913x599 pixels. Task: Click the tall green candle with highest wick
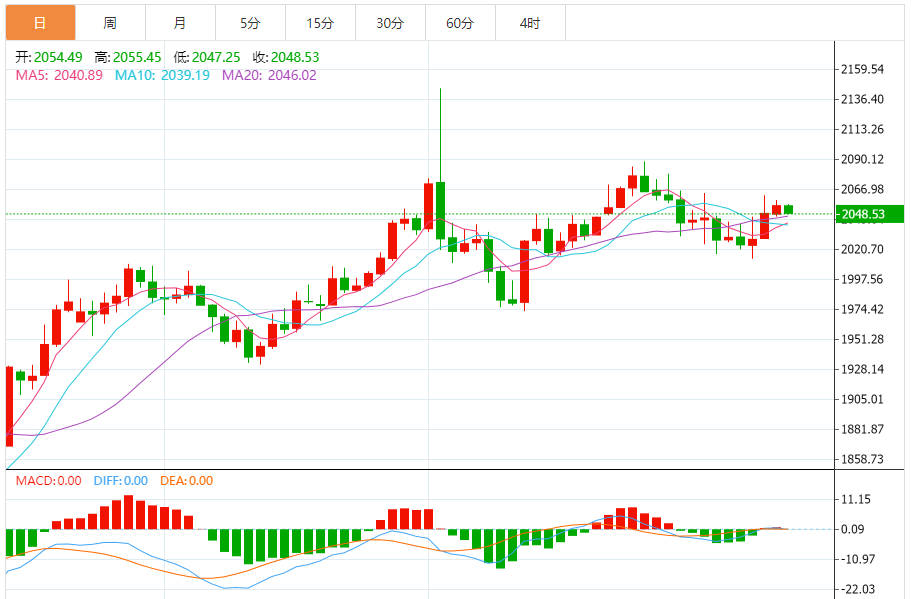coord(440,211)
